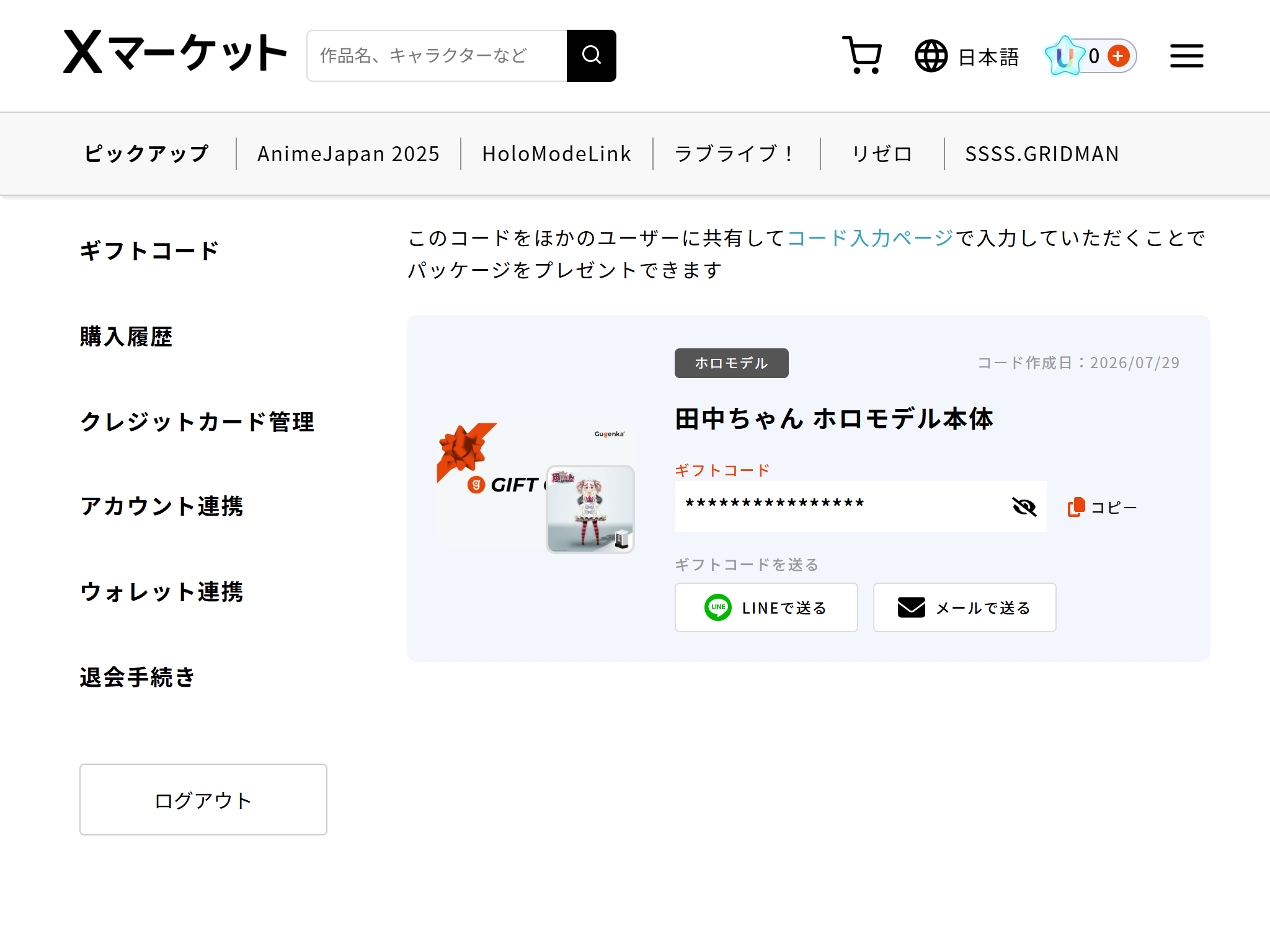Go to the ラブライブ！ tab
The width and height of the screenshot is (1270, 952).
tap(735, 154)
